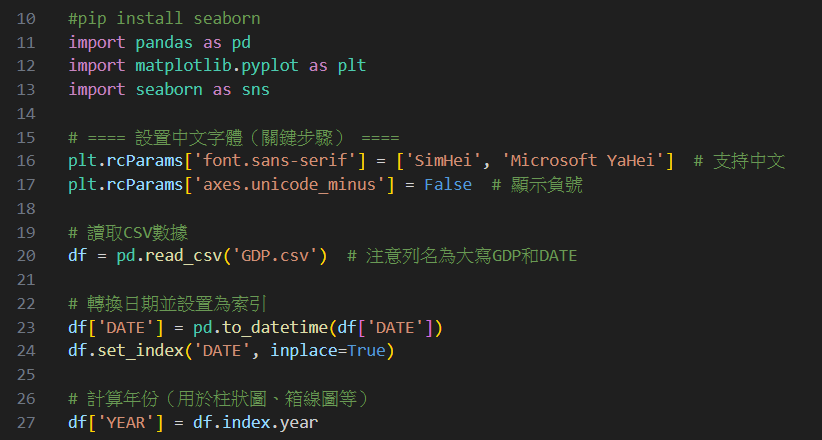Click the read_csv function call

[183, 255]
